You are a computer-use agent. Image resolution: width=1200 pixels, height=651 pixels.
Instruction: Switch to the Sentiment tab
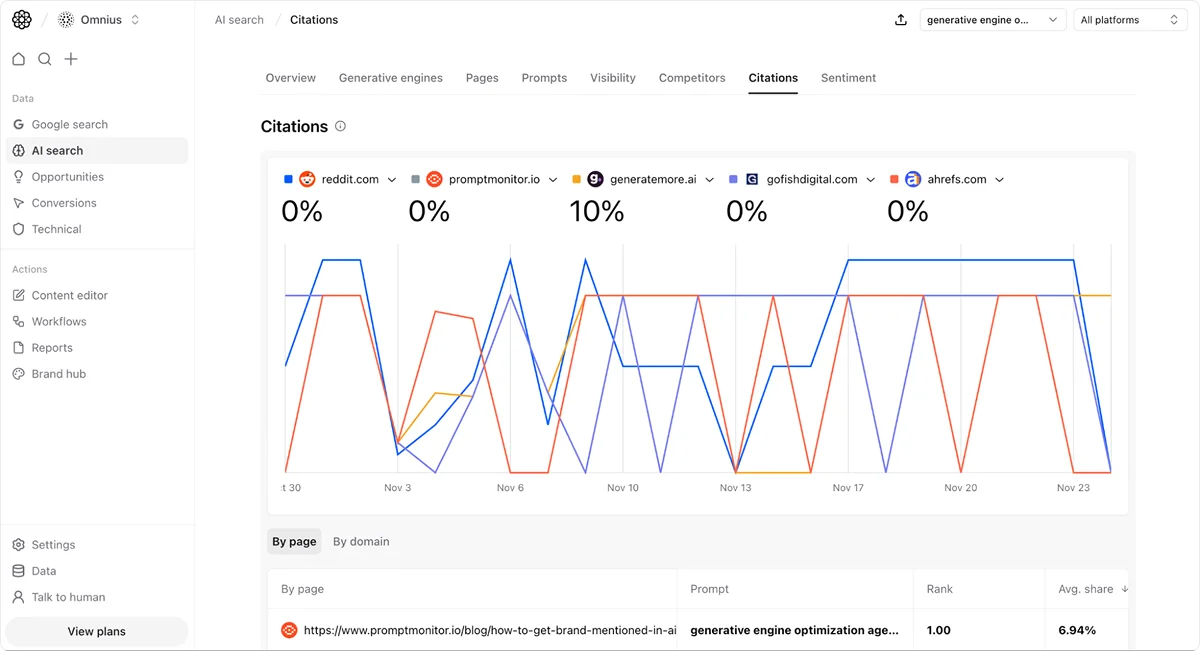click(848, 78)
